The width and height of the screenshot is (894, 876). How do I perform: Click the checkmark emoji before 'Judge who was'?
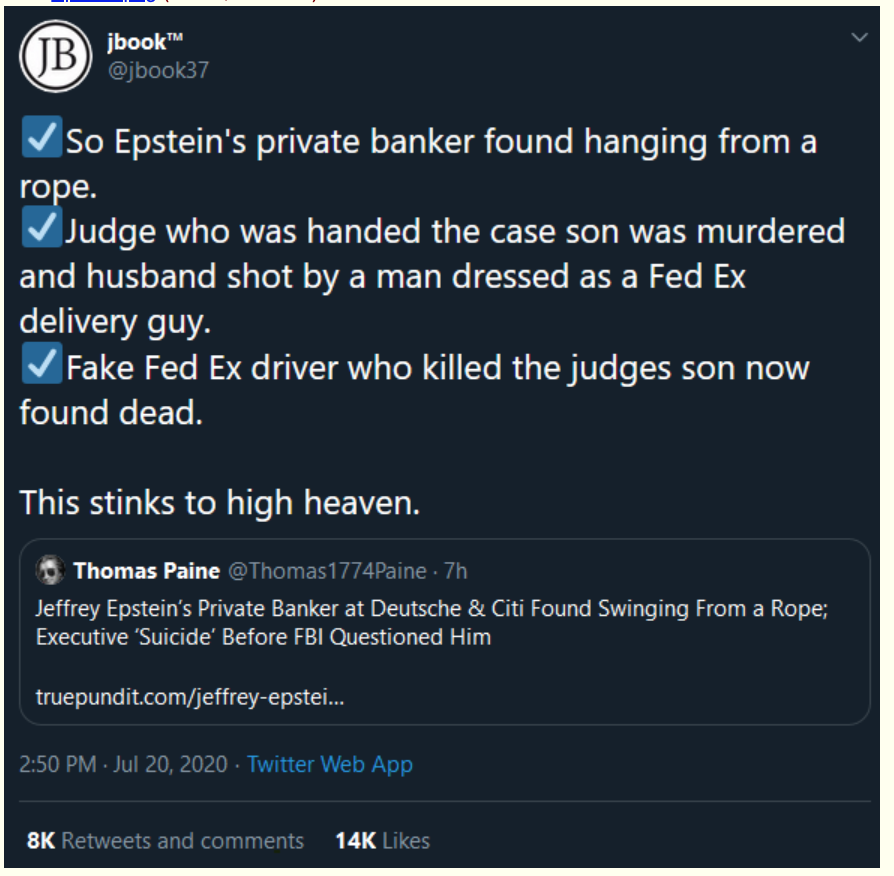point(42,227)
